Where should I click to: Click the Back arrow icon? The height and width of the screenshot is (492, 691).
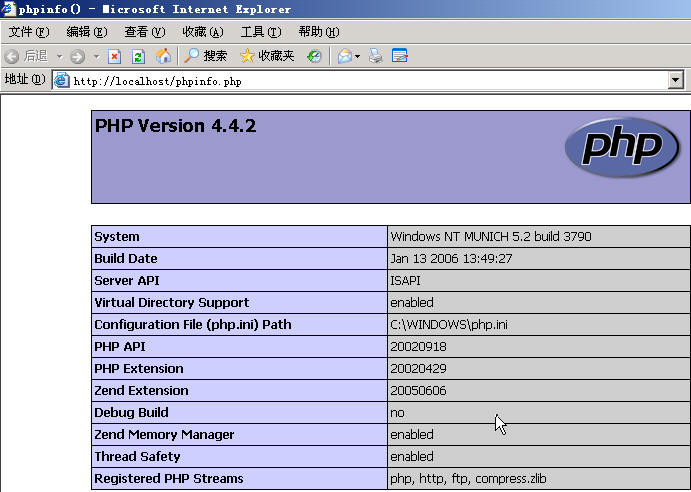[x=12, y=56]
